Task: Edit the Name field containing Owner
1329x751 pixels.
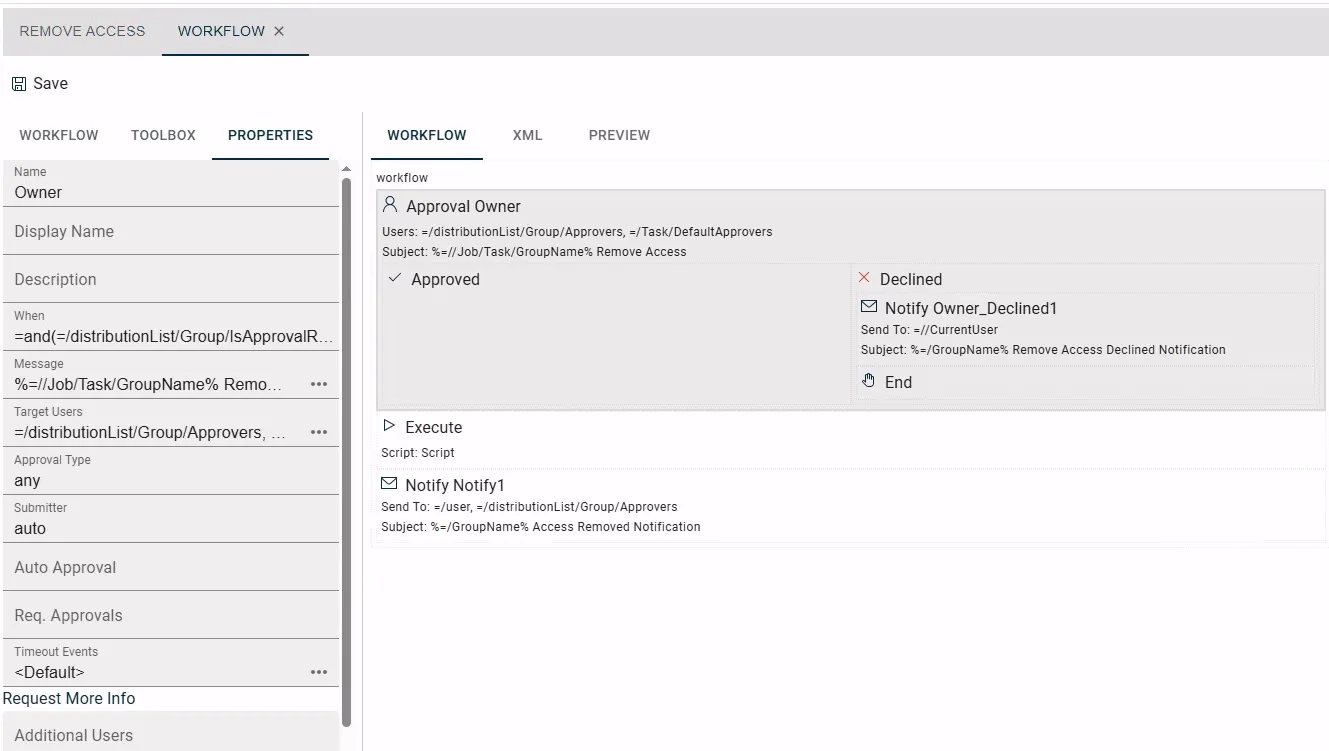Action: click(x=171, y=183)
